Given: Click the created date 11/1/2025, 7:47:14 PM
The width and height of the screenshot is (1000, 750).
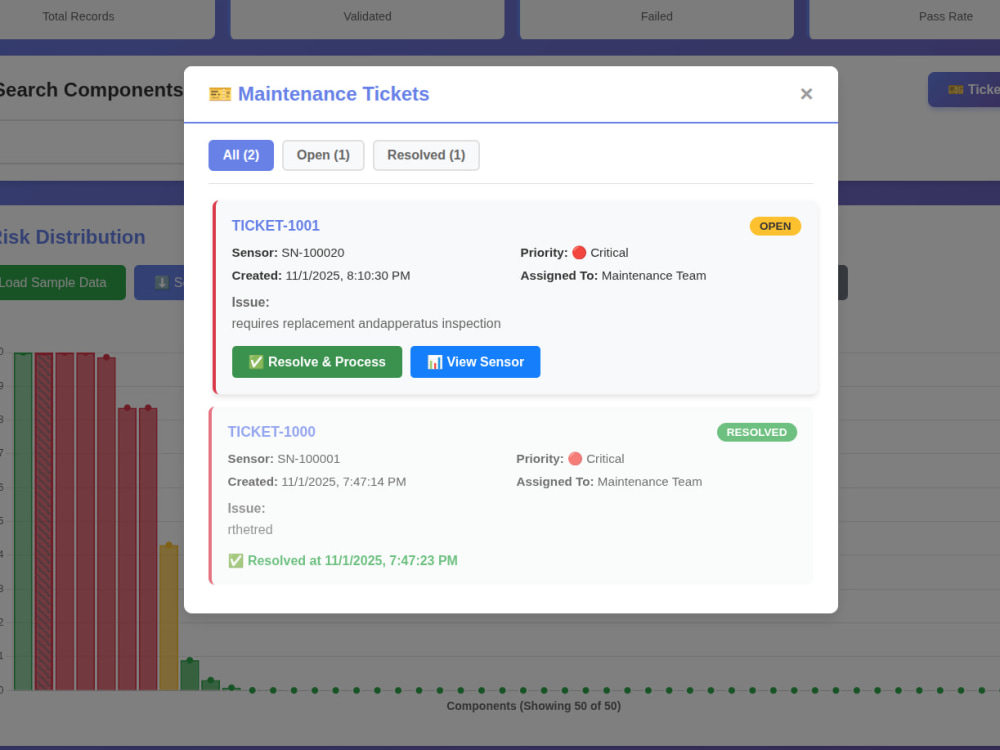Looking at the screenshot, I should tap(344, 482).
